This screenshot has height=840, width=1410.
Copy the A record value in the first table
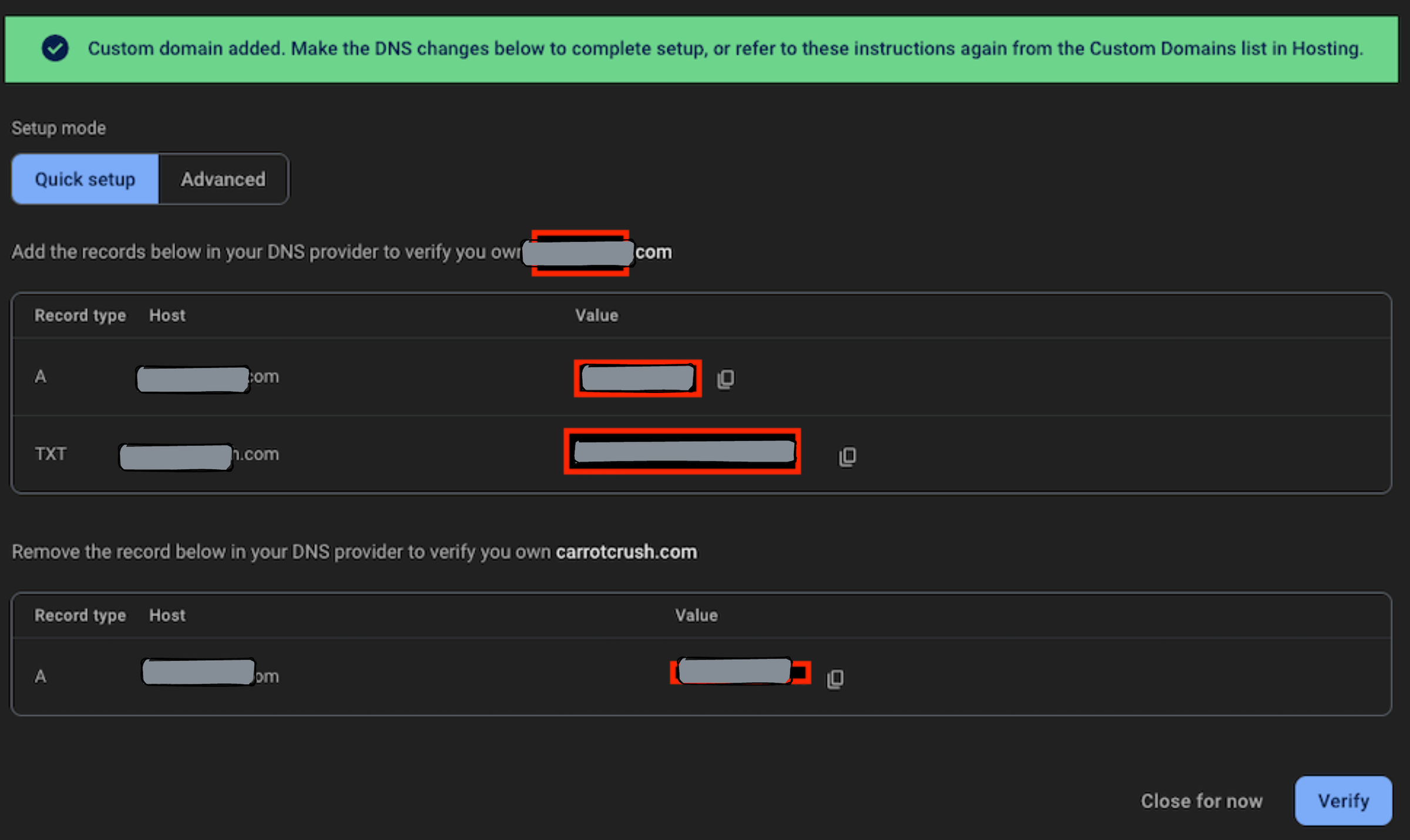pyautogui.click(x=724, y=378)
